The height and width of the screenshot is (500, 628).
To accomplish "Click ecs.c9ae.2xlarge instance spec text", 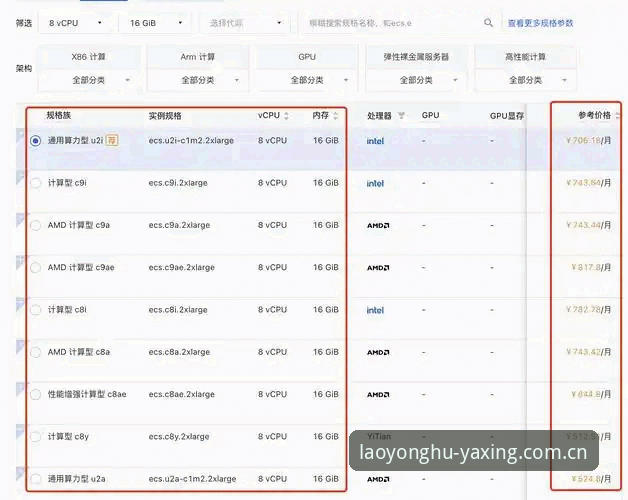I will point(181,268).
